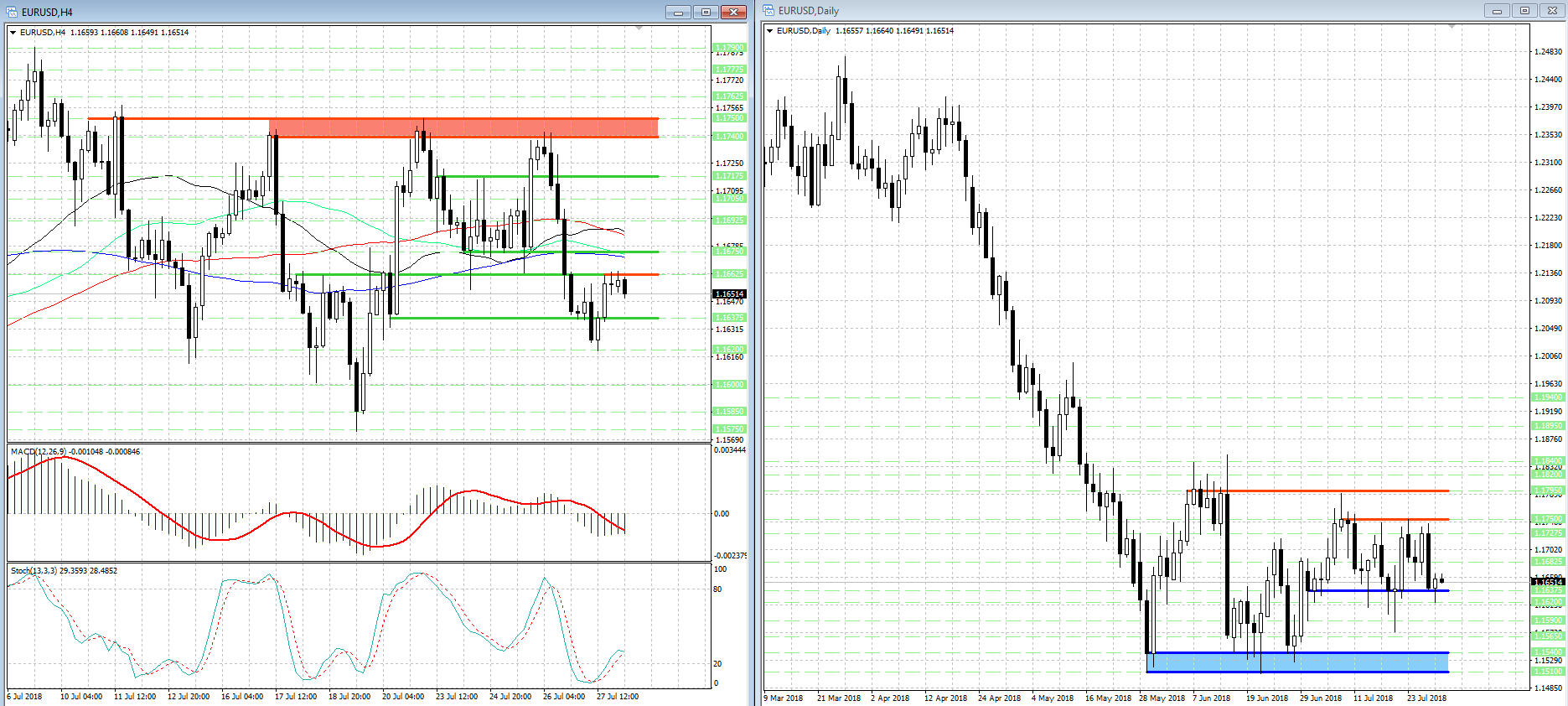Click the green 1.16375 level label on the H4 scale
Viewport: 1568px width, 706px height.
pyautogui.click(x=729, y=318)
